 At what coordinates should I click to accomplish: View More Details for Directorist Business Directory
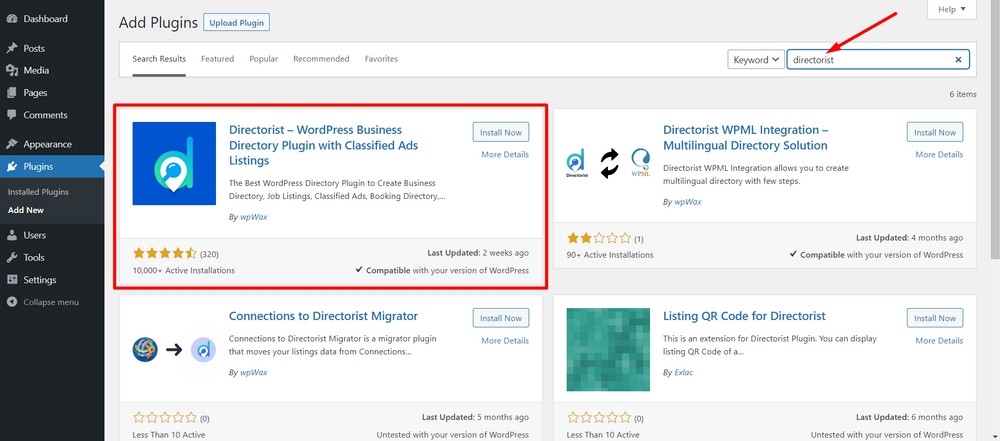coord(505,154)
